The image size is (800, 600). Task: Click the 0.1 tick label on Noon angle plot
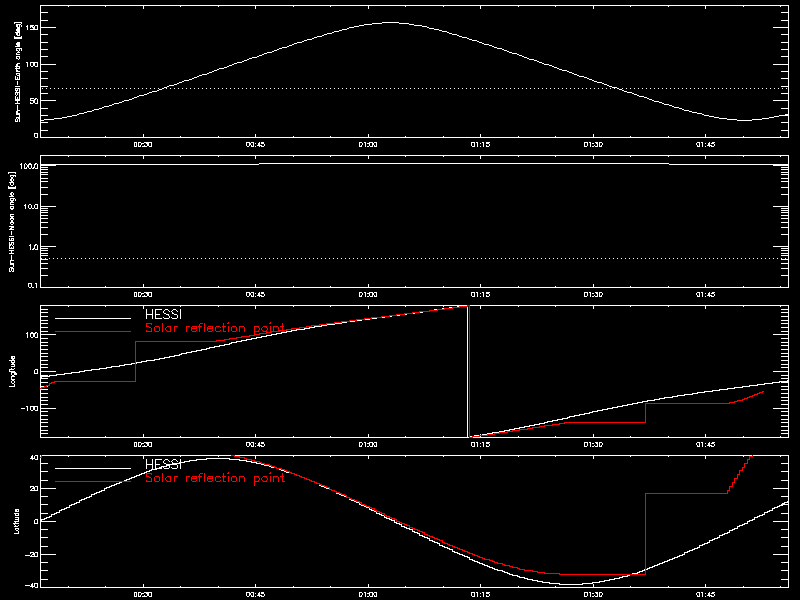coord(32,285)
